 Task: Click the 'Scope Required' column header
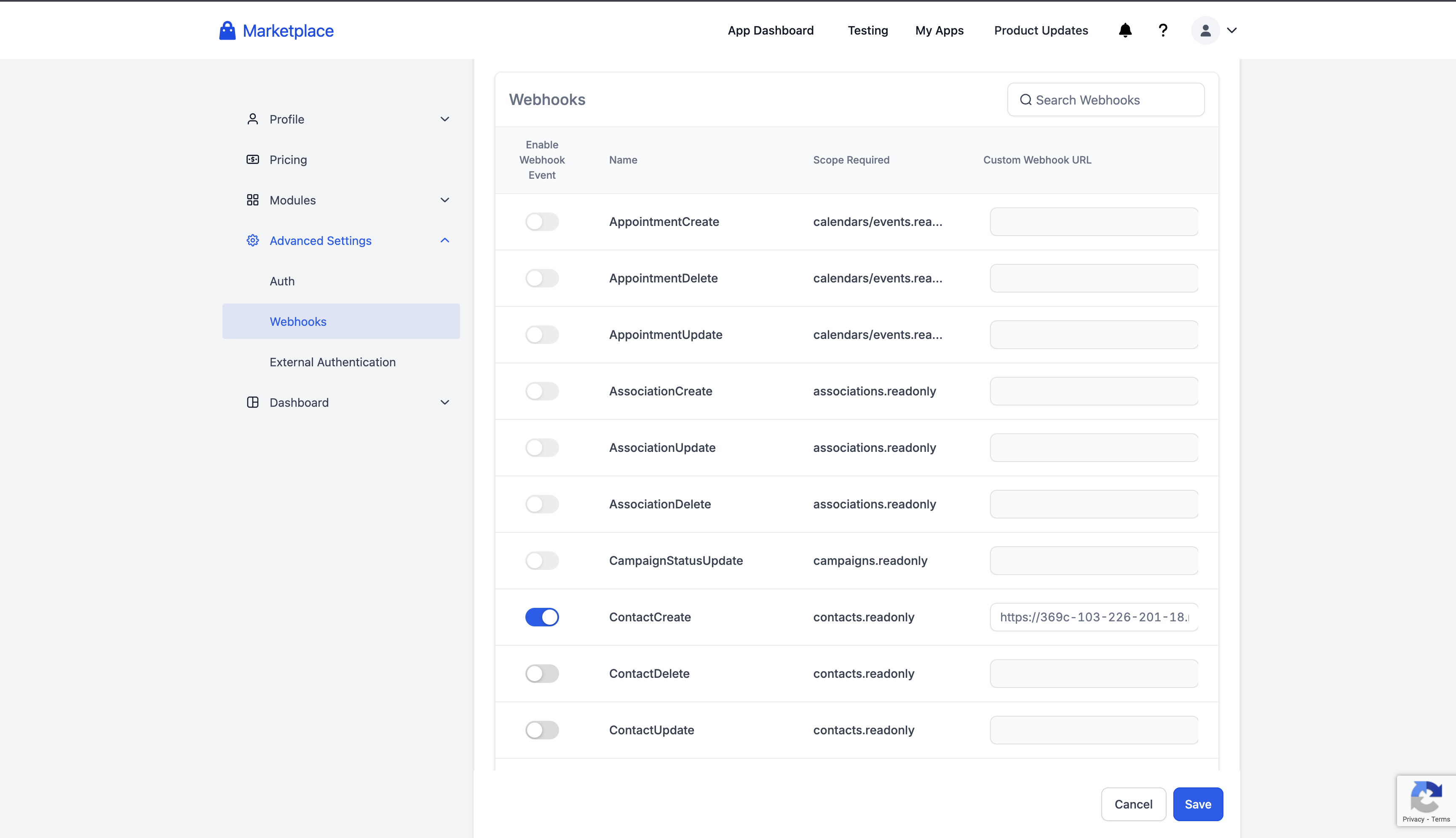tap(851, 159)
